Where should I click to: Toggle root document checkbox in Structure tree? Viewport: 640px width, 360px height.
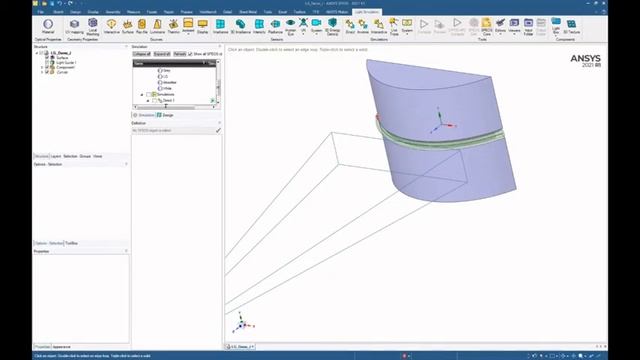(x=41, y=53)
